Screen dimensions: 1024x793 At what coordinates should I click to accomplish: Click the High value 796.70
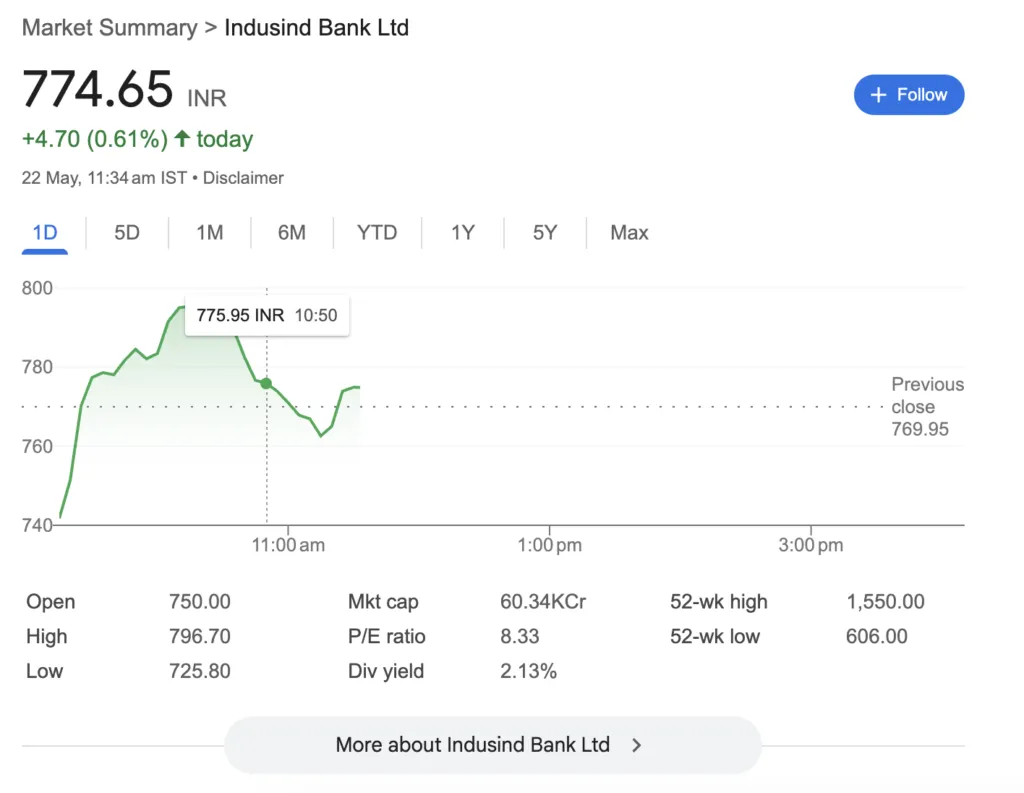199,636
